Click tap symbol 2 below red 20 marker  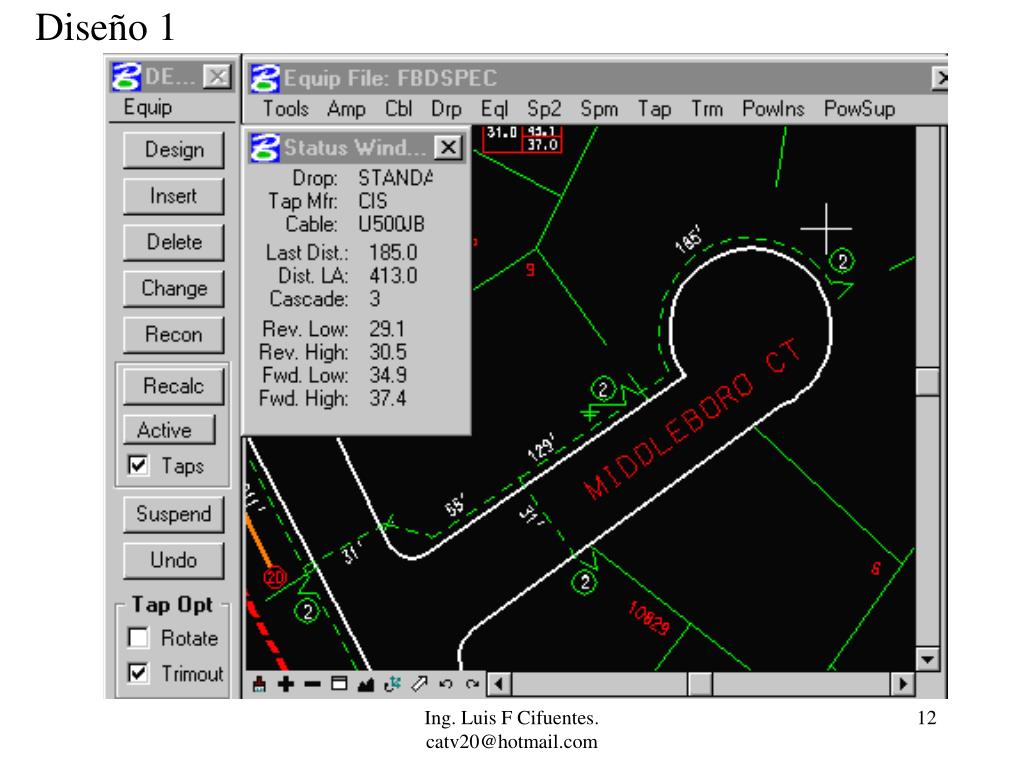coord(306,611)
